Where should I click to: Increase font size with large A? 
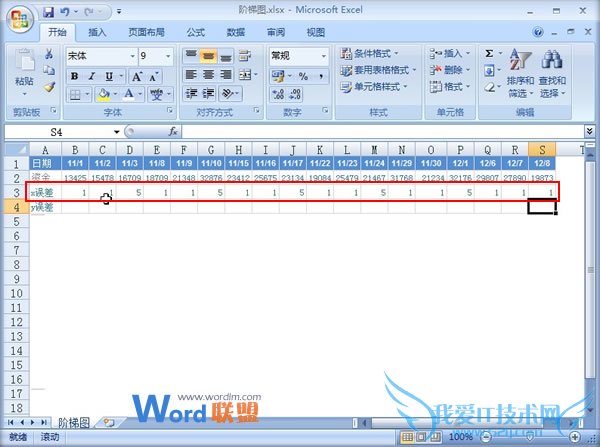137,77
